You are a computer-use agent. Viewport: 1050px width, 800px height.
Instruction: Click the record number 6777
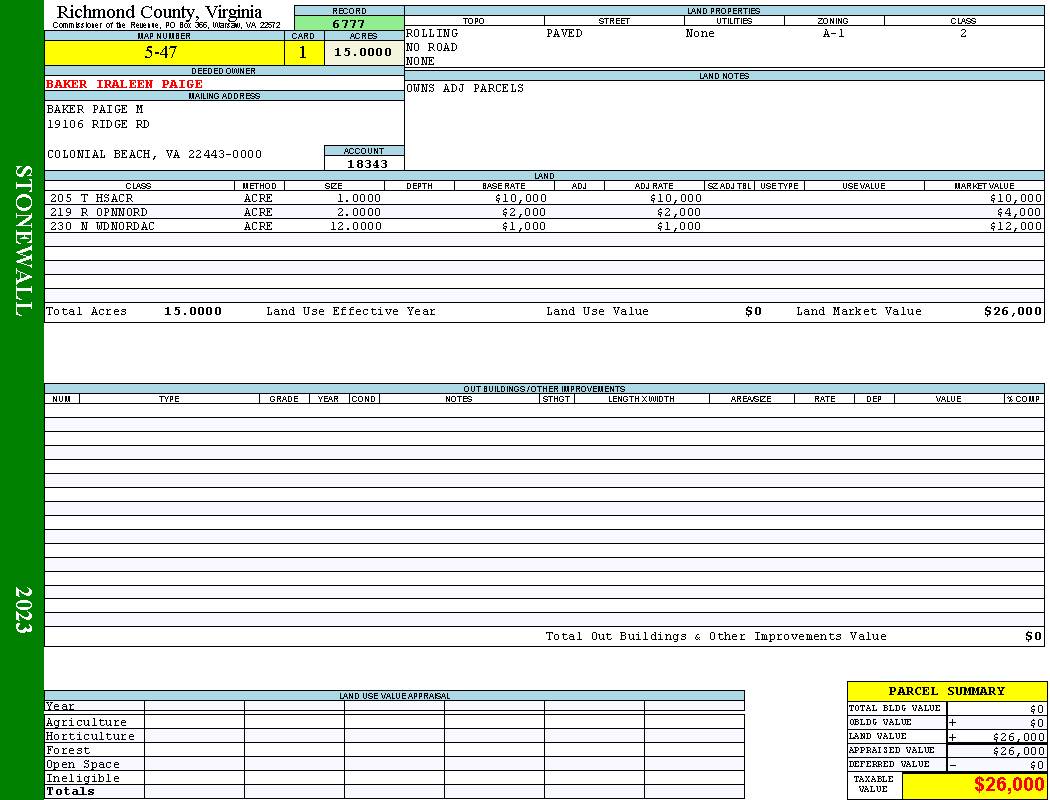coord(349,24)
